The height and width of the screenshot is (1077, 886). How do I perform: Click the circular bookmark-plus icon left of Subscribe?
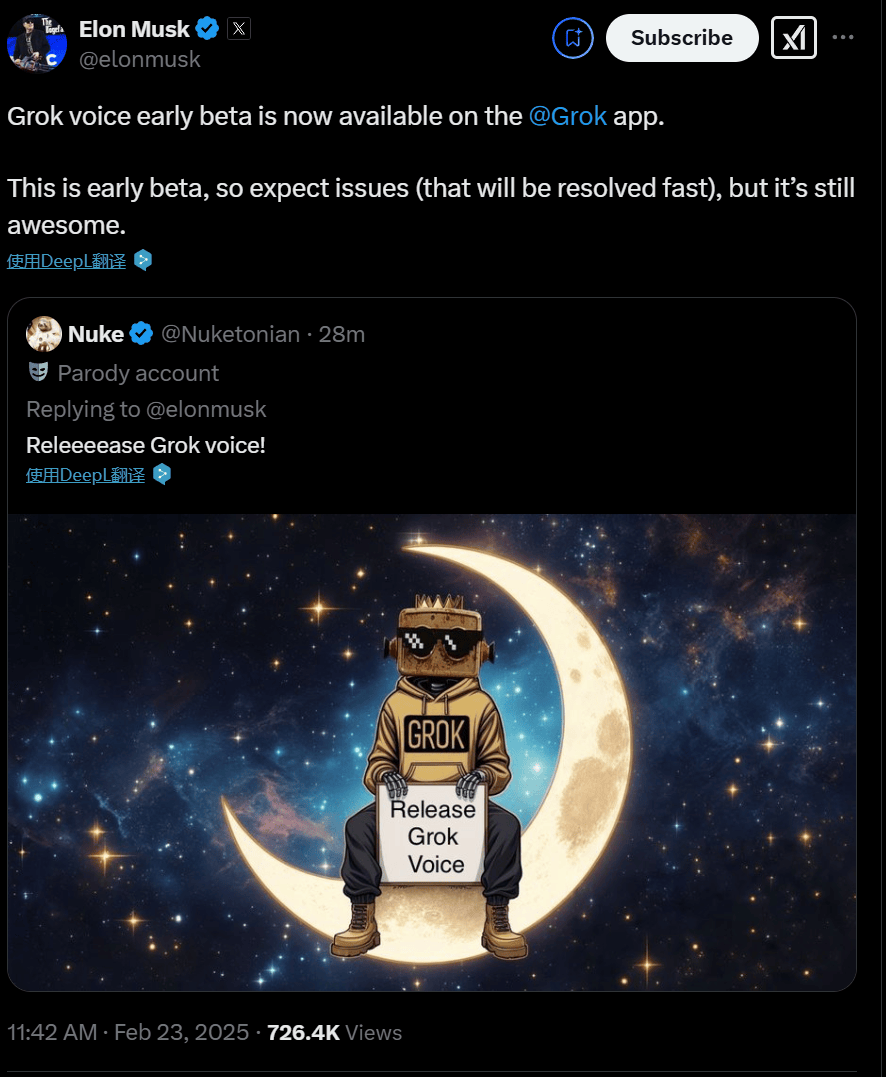[x=573, y=38]
